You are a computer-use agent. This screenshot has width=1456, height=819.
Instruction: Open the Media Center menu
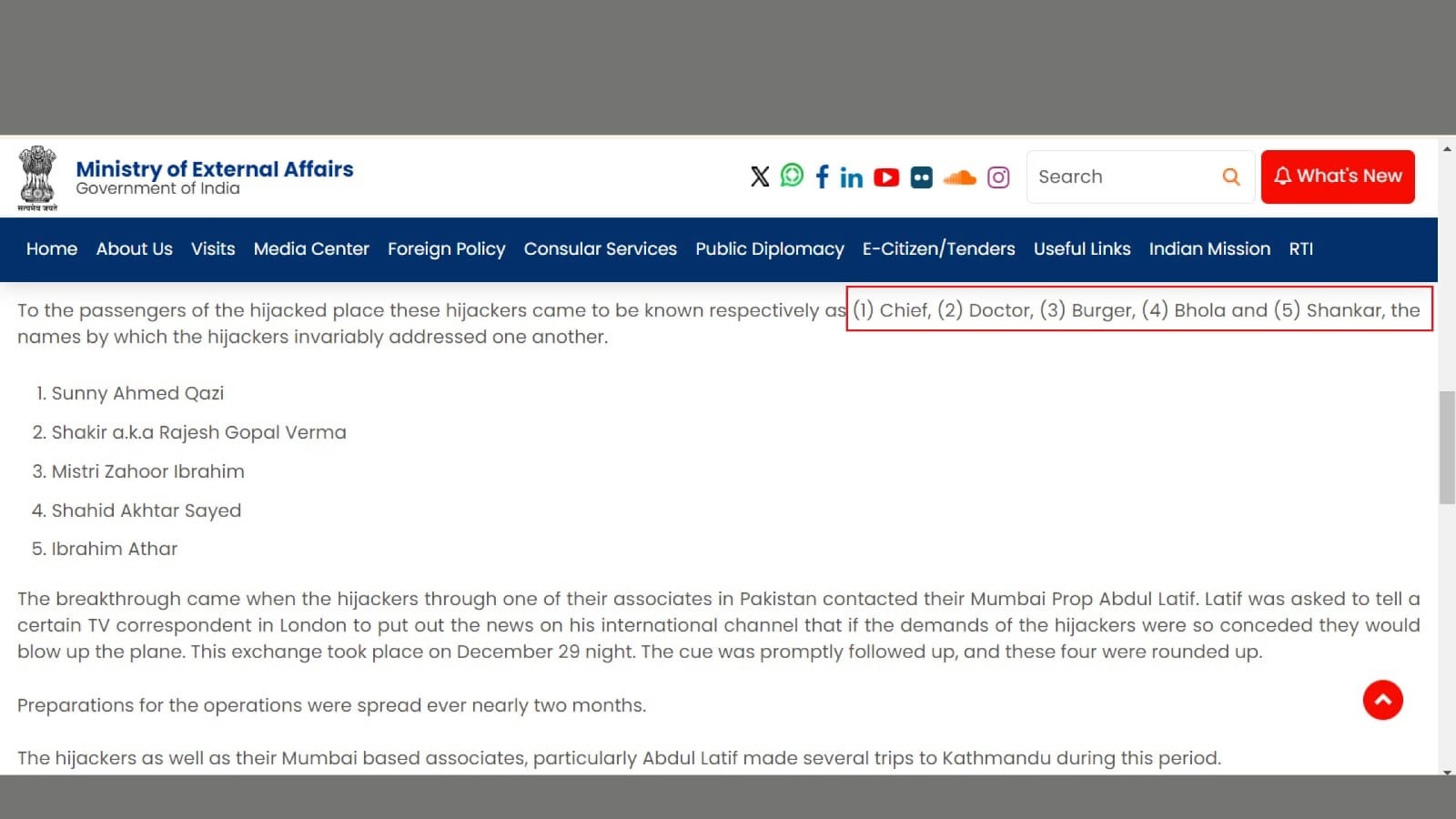(311, 249)
